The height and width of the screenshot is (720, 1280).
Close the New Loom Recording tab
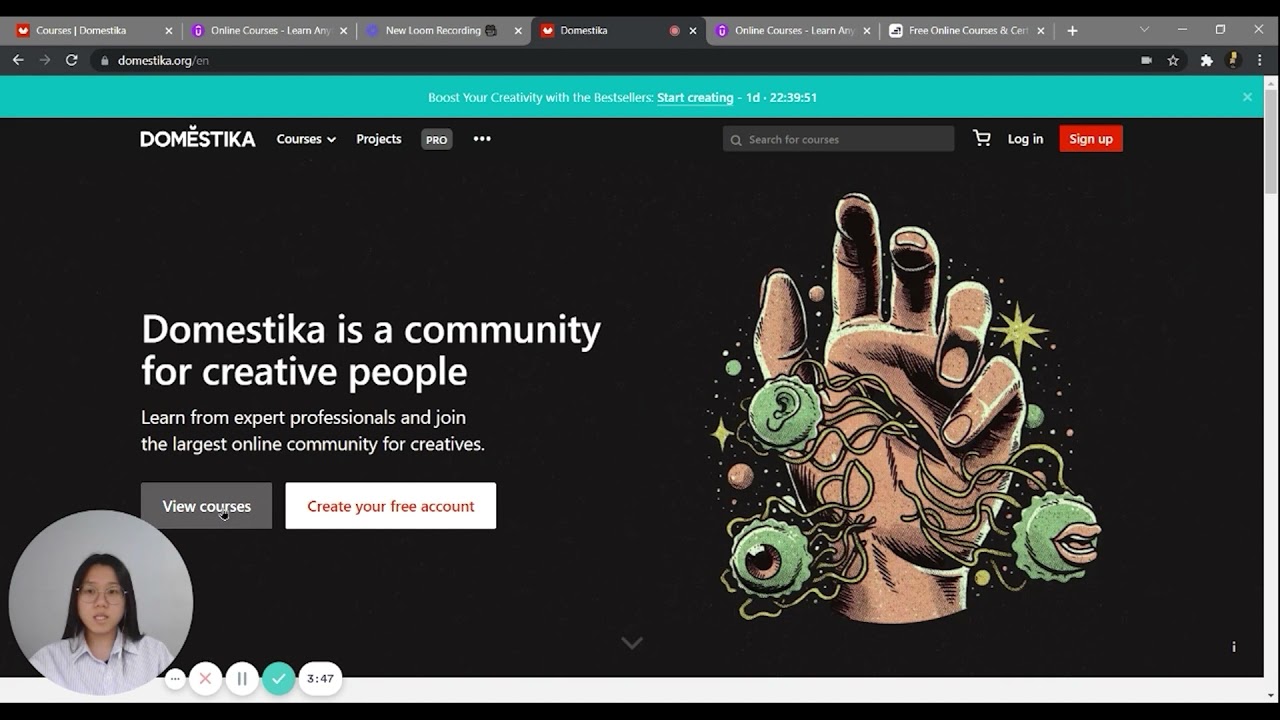518,31
